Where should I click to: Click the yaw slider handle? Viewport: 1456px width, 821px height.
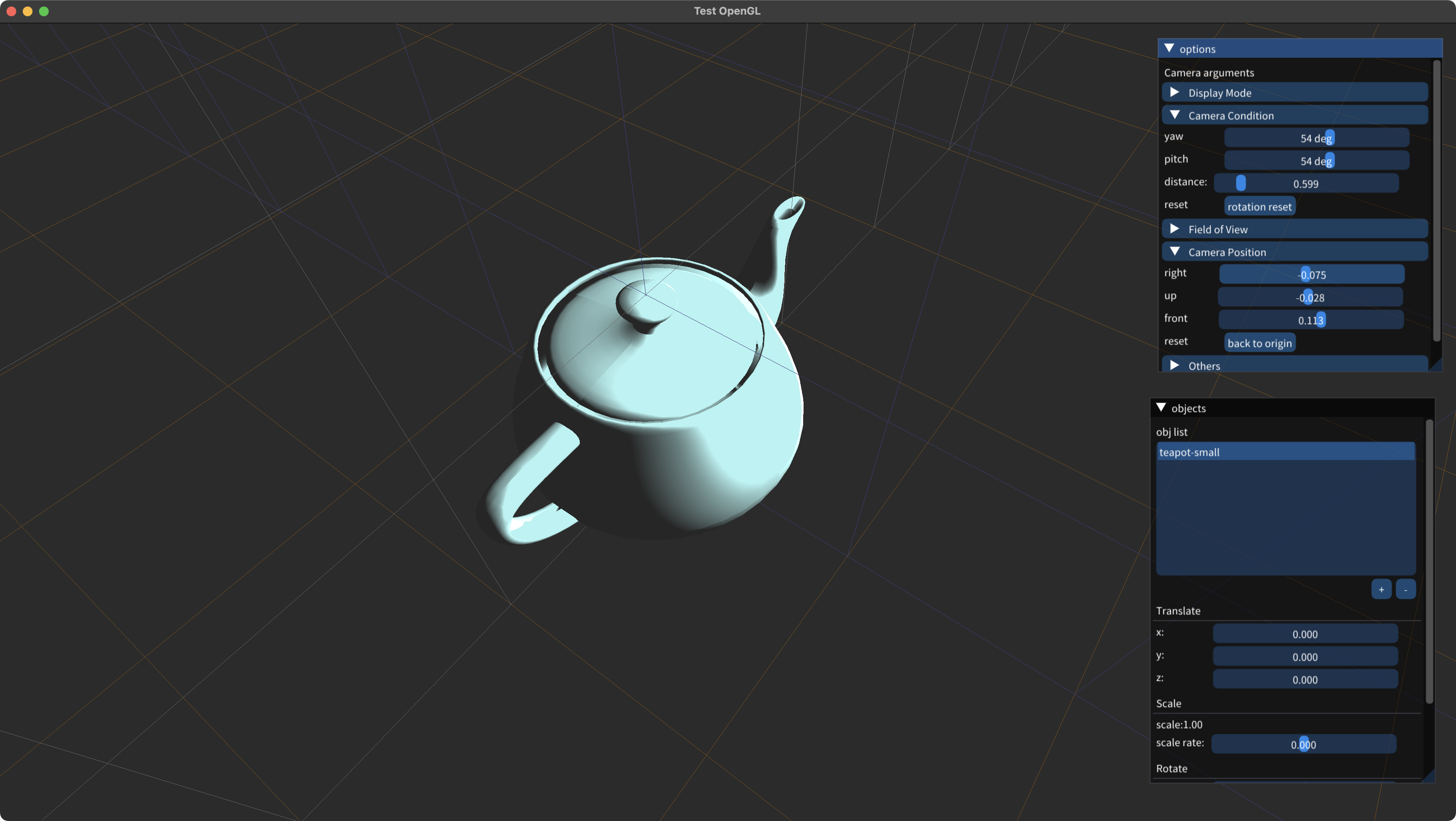(x=1329, y=138)
